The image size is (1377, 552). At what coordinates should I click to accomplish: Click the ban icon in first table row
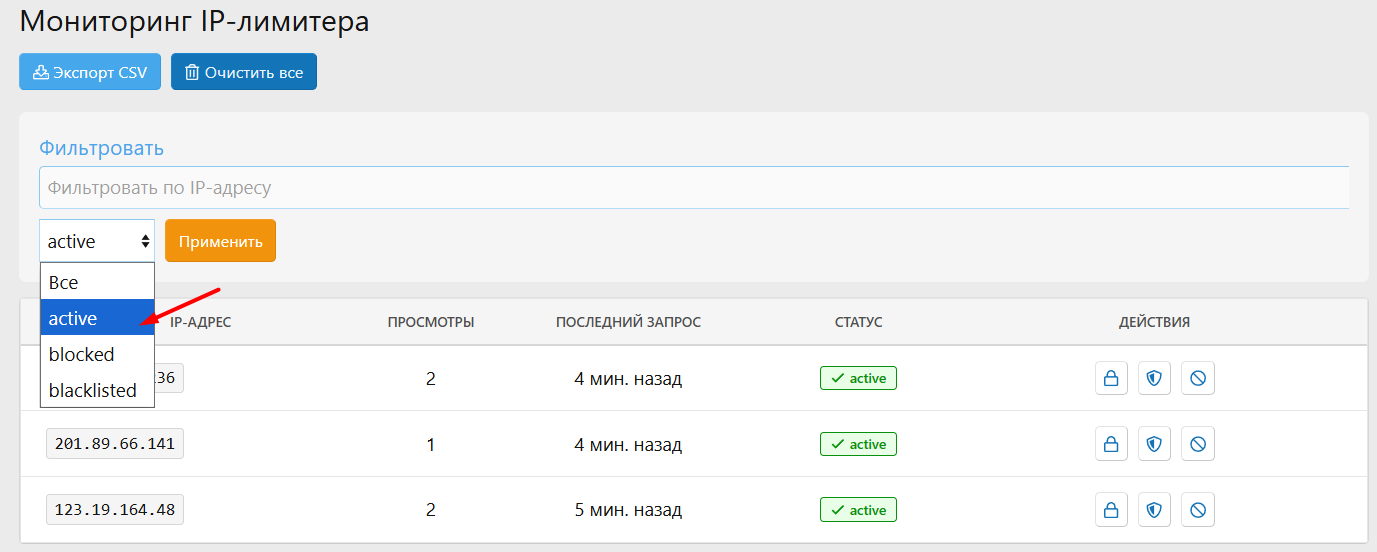point(1197,379)
